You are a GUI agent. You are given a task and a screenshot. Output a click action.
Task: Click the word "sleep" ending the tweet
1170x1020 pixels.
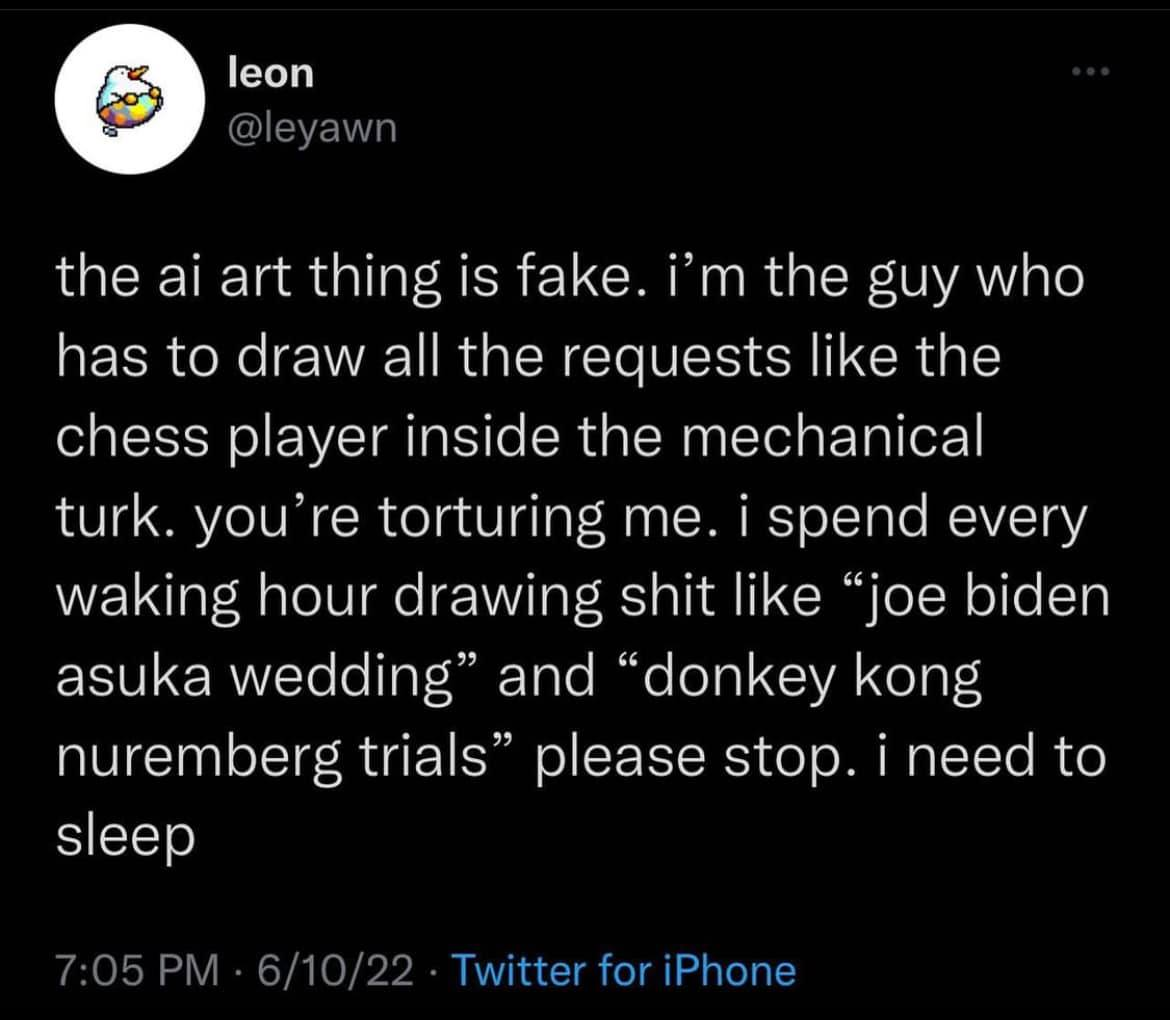click(125, 838)
